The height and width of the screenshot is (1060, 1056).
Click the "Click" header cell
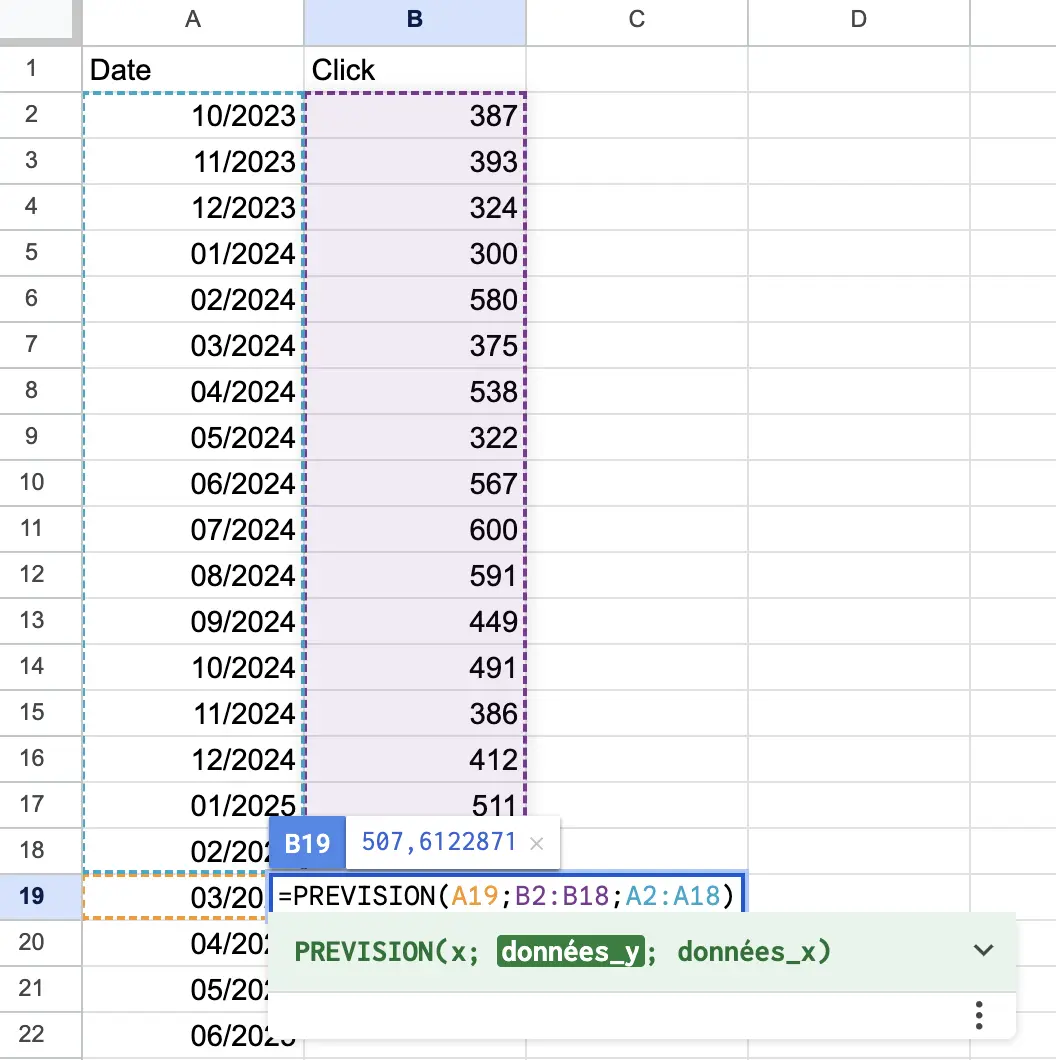point(414,69)
